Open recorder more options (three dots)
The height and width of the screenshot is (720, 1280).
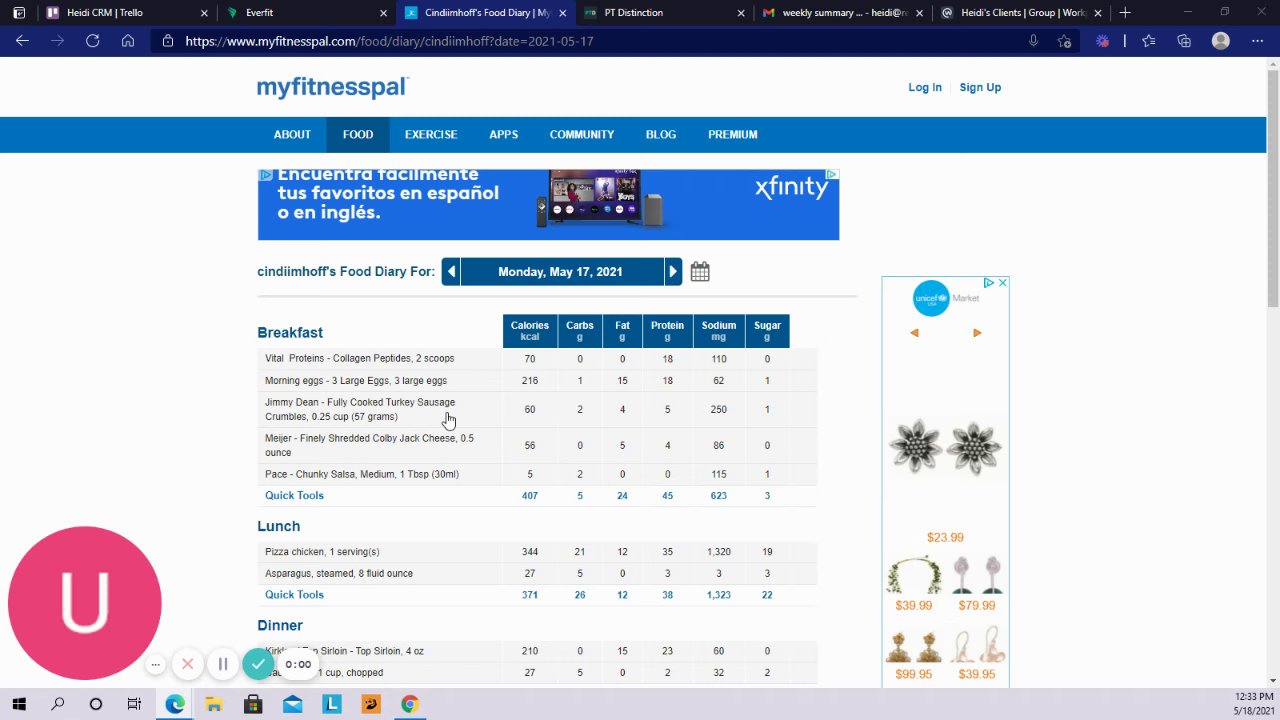155,664
